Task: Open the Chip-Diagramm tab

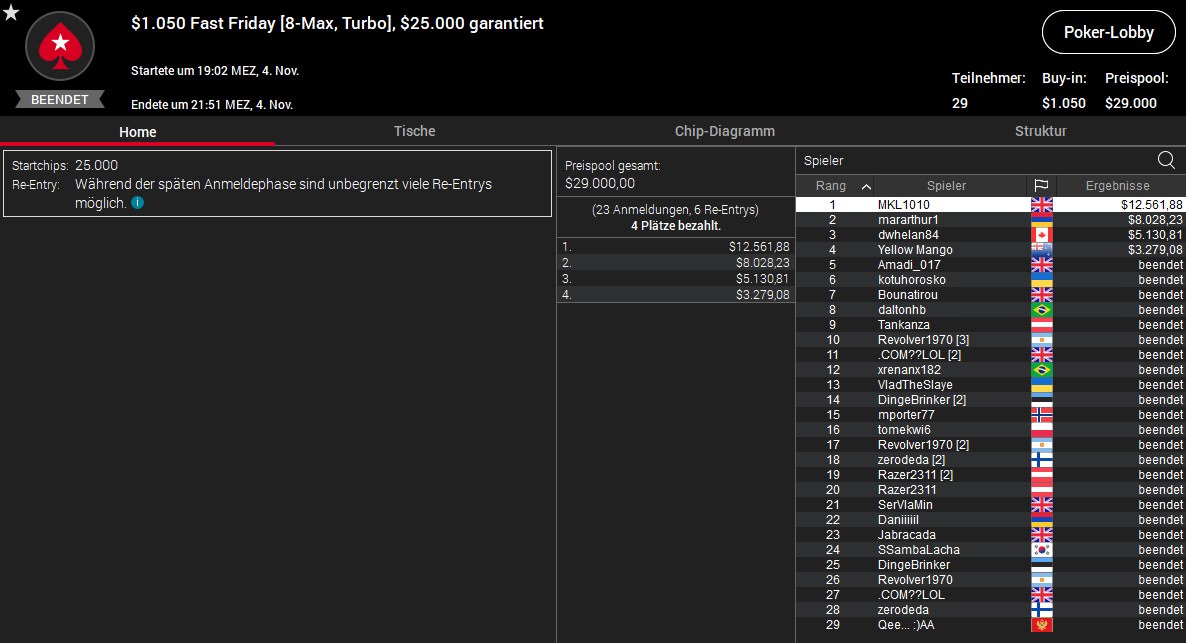Action: pos(725,131)
